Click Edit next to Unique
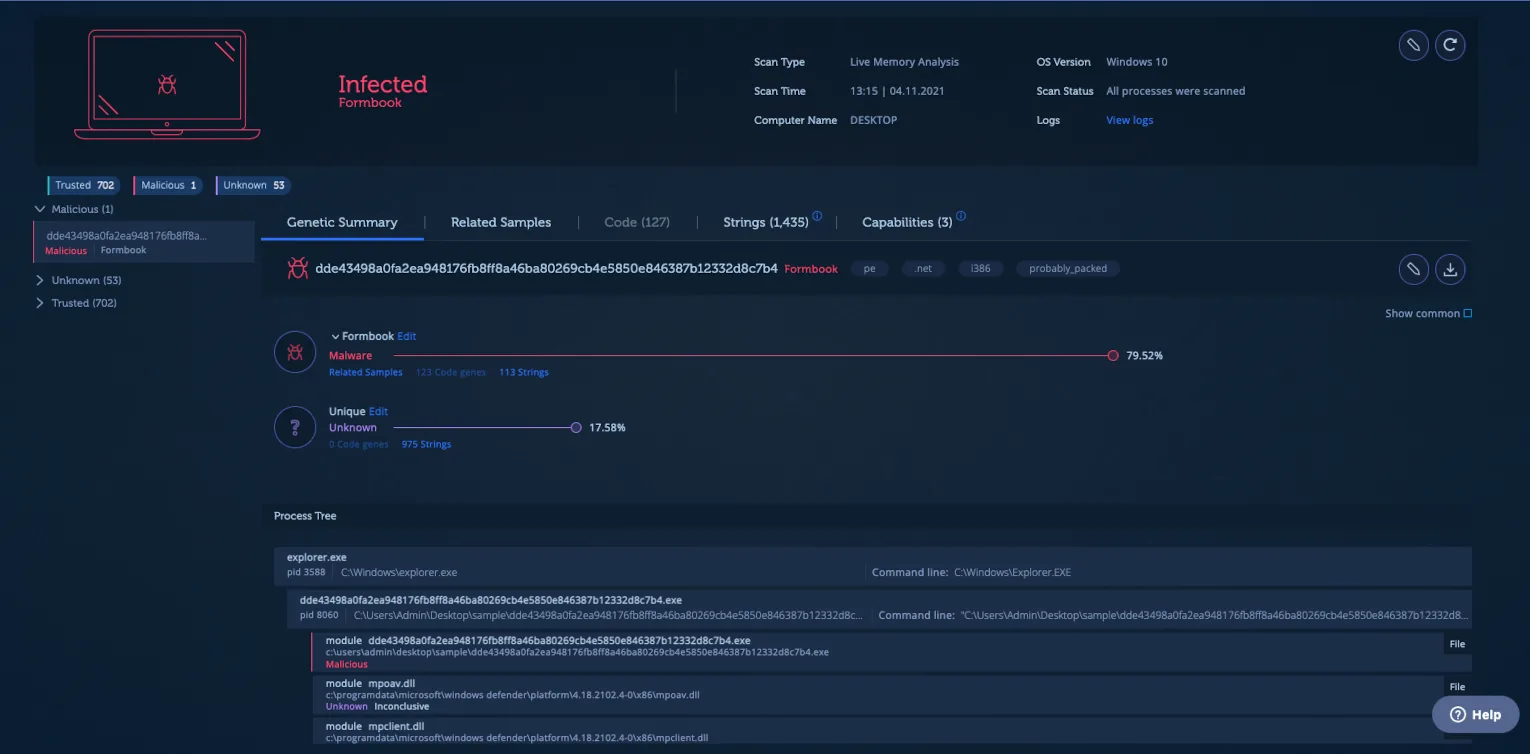This screenshot has height=754, width=1530. click(x=378, y=412)
